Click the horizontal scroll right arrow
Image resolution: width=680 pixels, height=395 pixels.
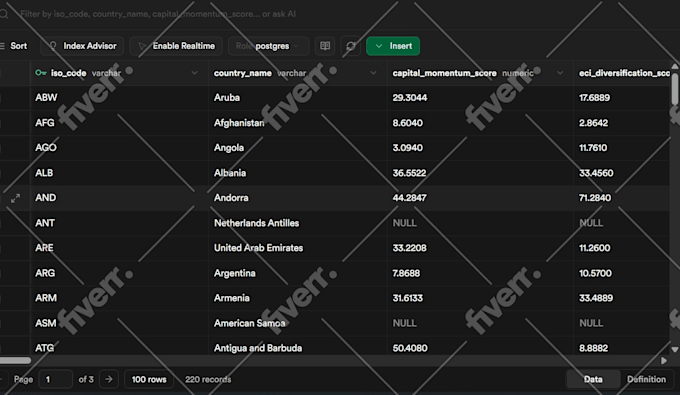[x=664, y=360]
